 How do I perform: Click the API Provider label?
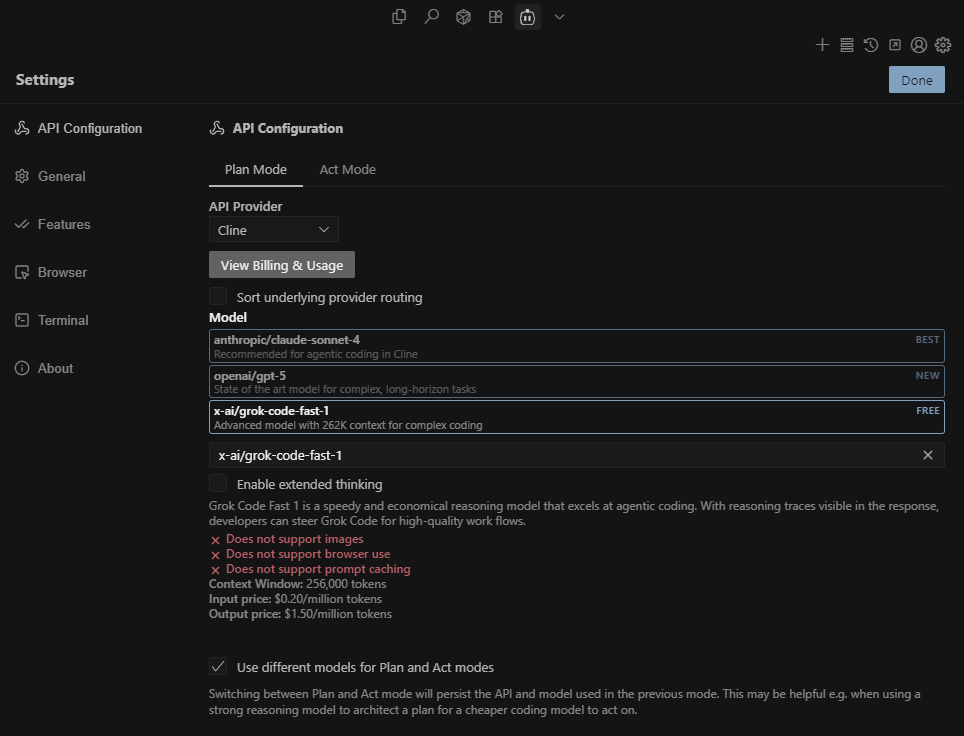tap(245, 206)
